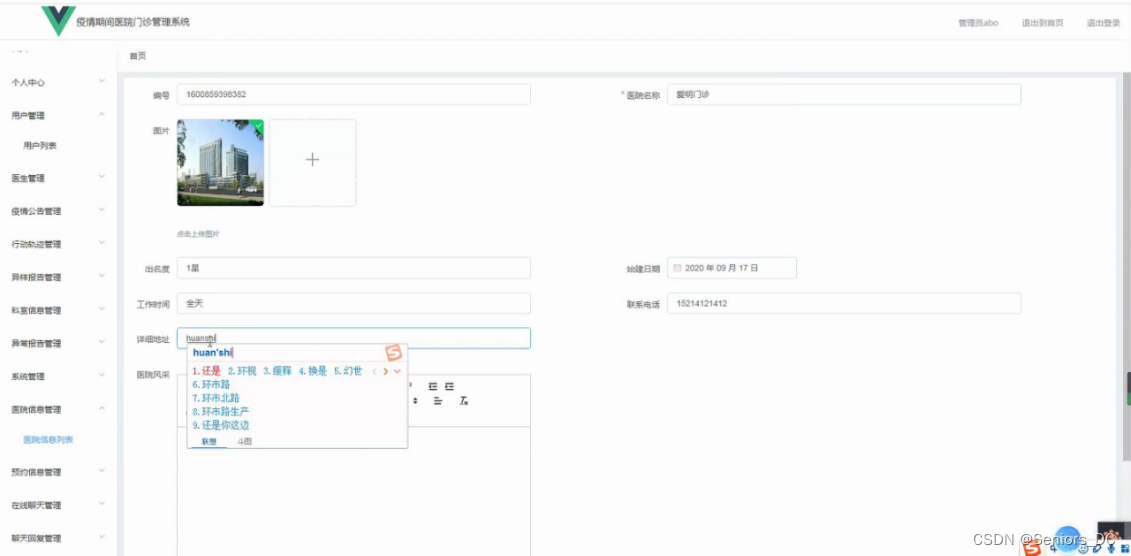Open 用户列表 submenu item

(40, 146)
